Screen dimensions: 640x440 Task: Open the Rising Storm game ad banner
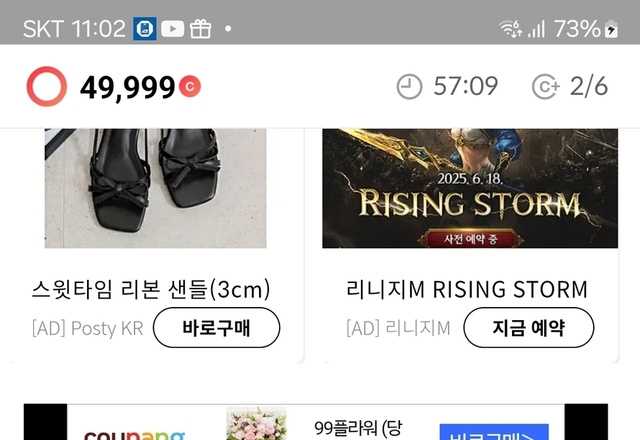click(x=470, y=188)
